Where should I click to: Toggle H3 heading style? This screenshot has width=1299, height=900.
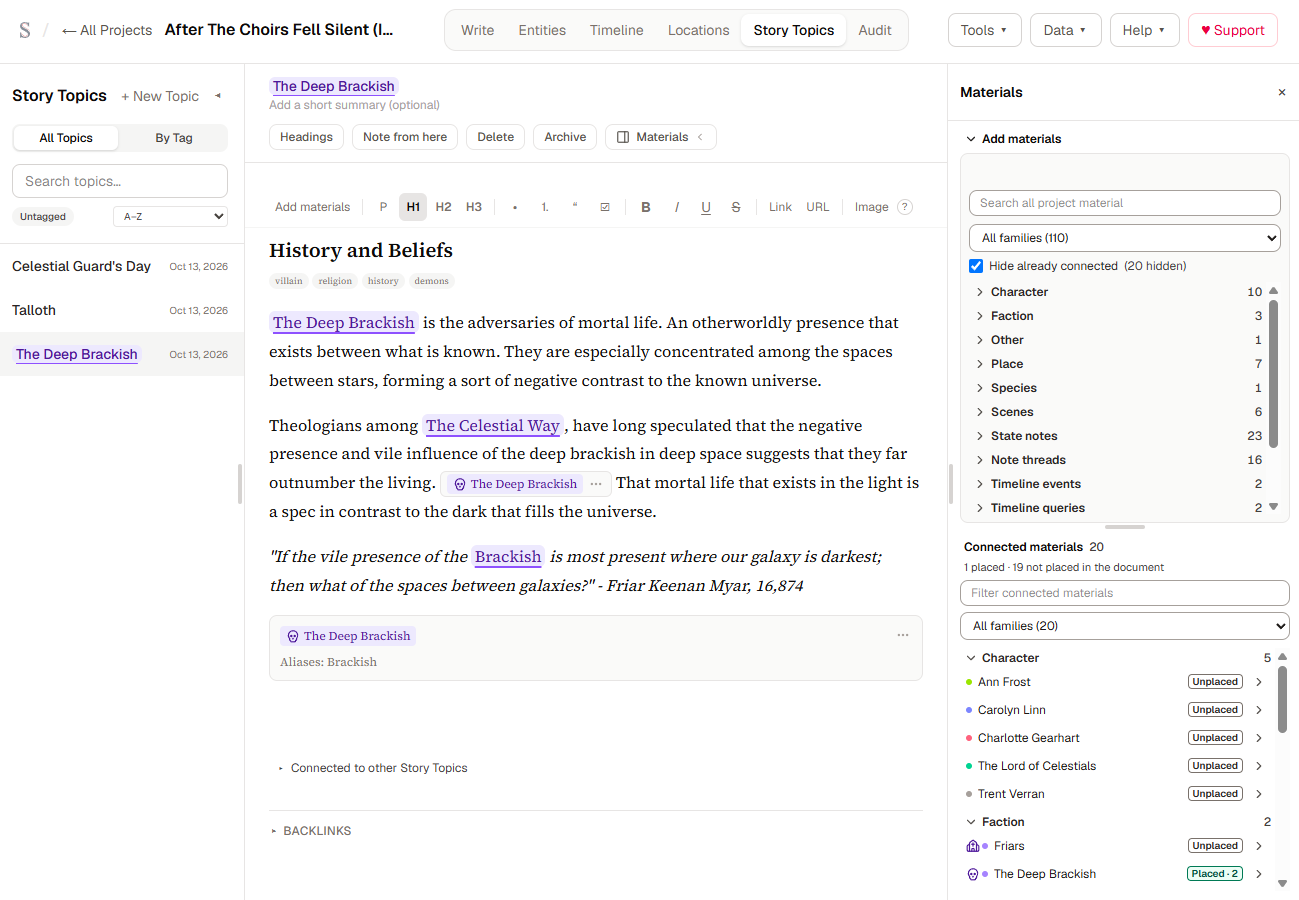point(474,207)
